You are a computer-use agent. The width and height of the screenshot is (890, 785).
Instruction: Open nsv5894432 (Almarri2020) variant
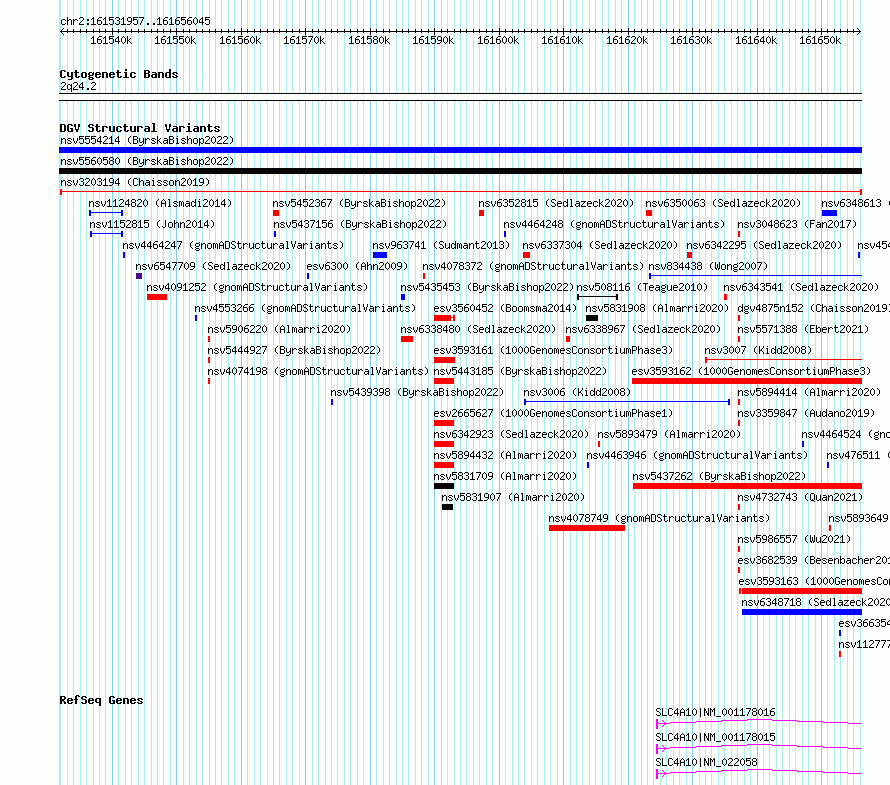[505, 455]
